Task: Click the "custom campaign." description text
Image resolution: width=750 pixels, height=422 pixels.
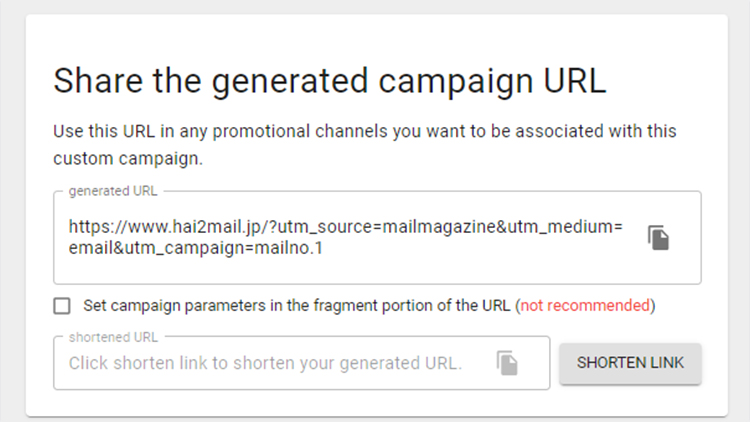Action: (128, 158)
